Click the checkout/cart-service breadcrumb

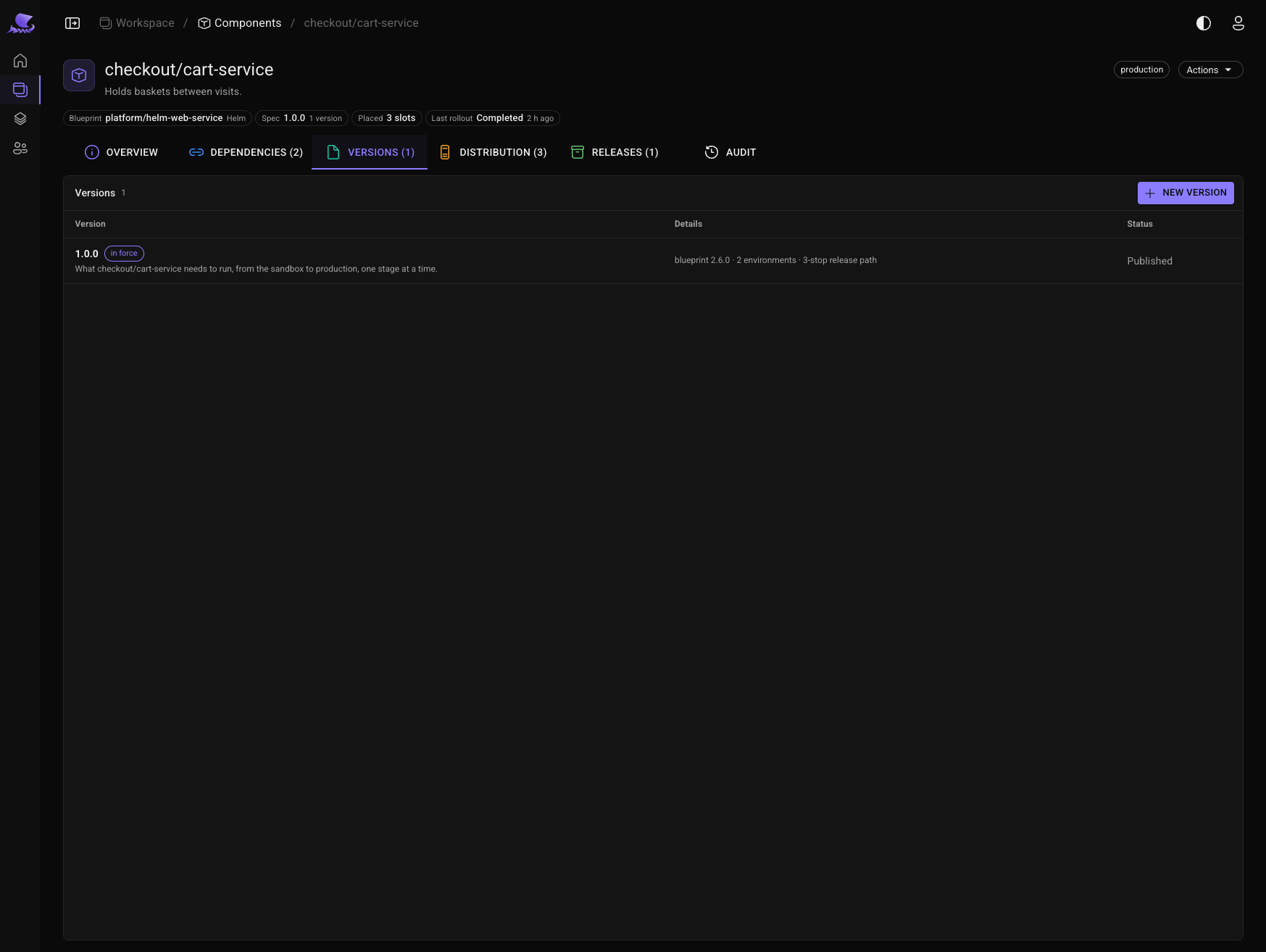[x=361, y=23]
